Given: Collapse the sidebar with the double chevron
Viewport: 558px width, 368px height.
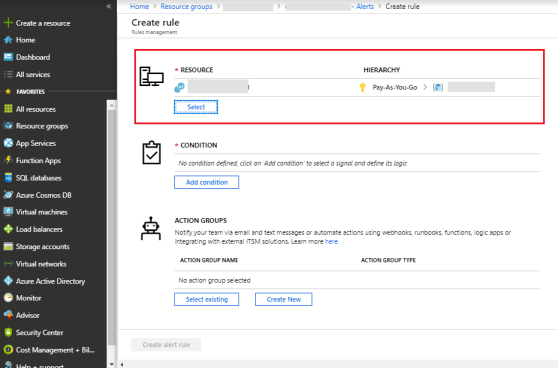Looking at the screenshot, I should coord(109,6).
